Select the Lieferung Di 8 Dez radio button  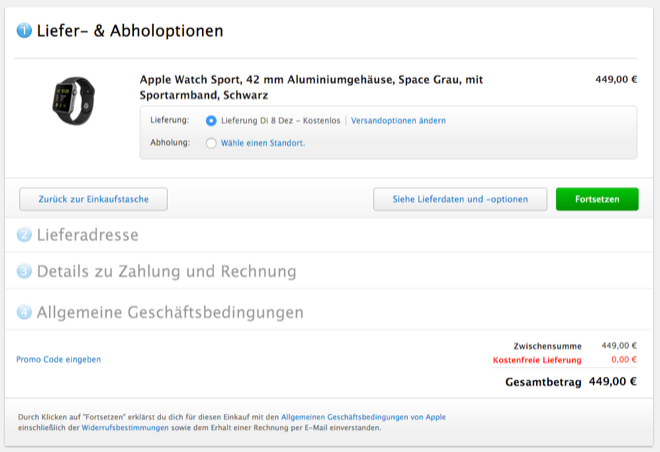click(x=211, y=121)
